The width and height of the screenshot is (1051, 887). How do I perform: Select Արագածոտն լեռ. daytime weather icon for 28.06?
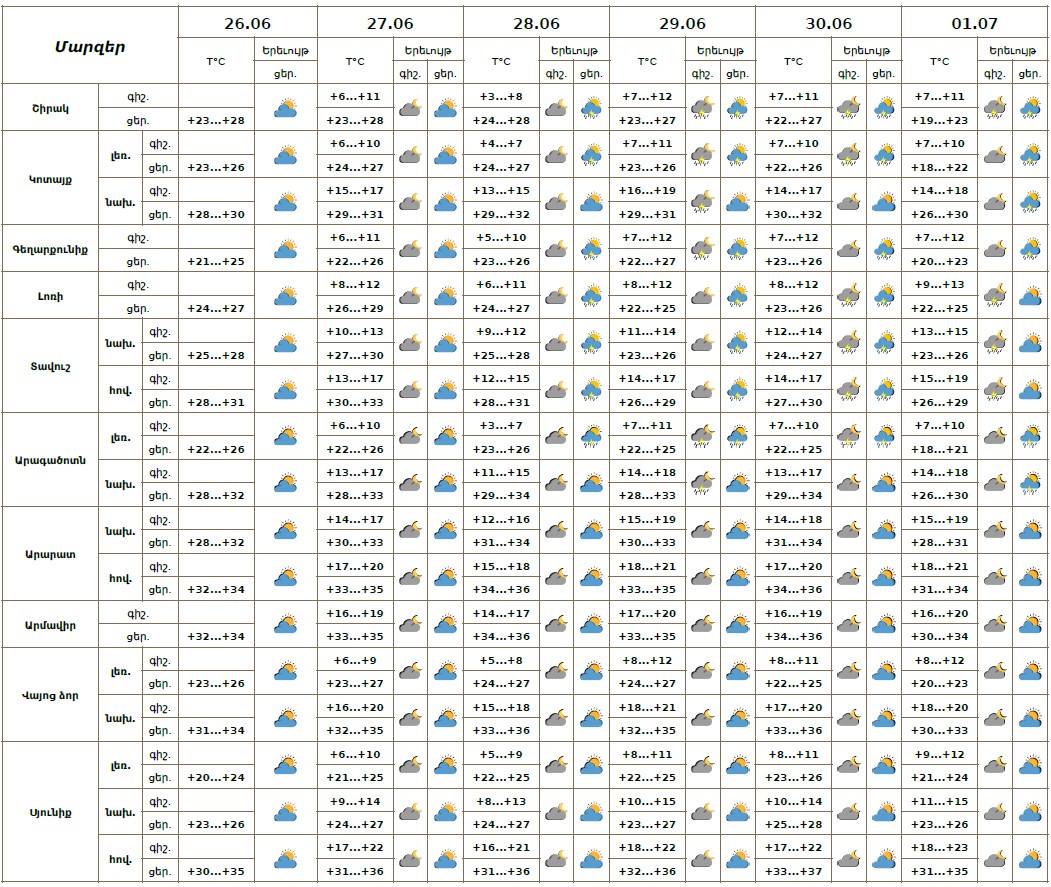click(591, 437)
